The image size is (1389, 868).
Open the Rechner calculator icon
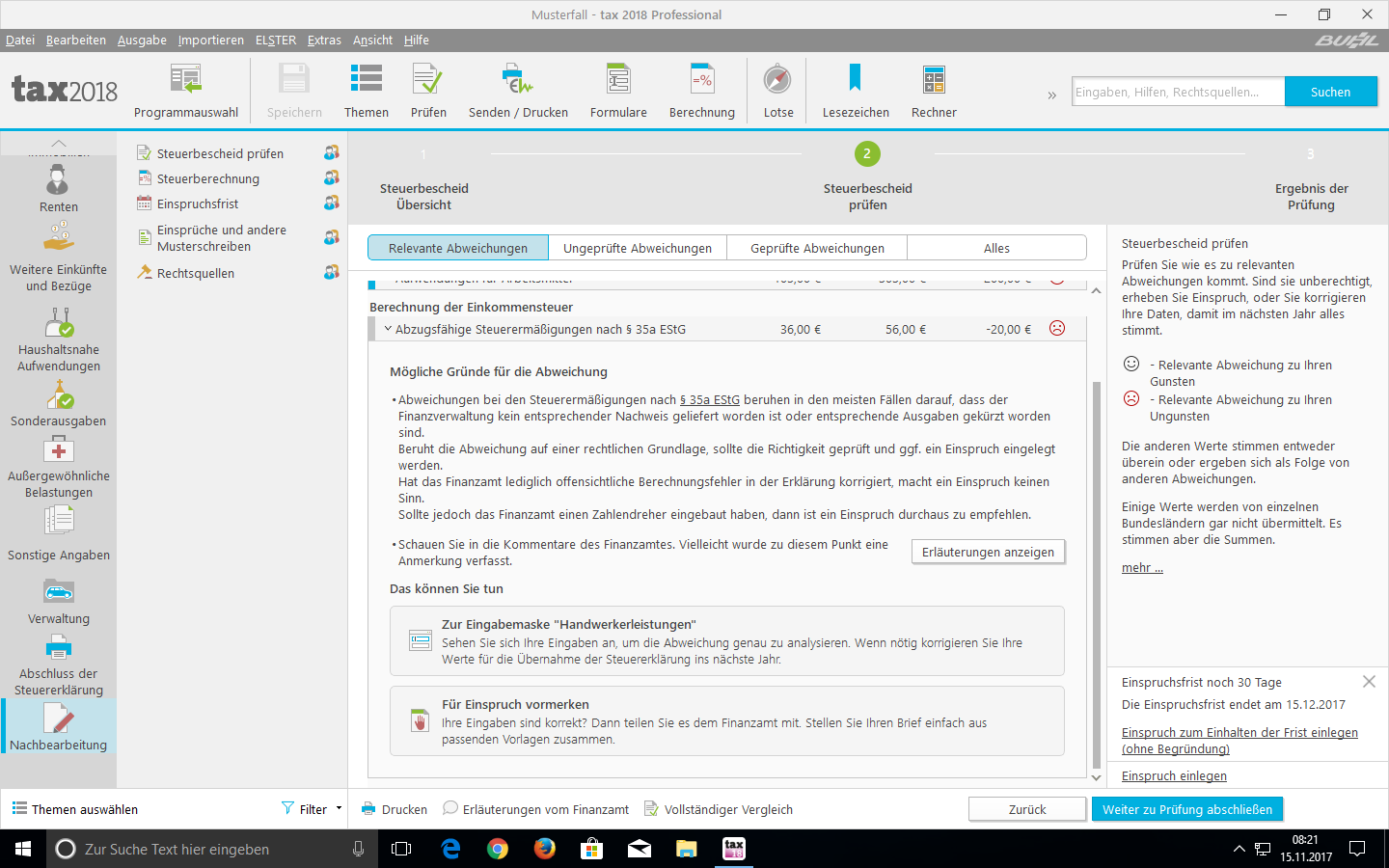(934, 79)
